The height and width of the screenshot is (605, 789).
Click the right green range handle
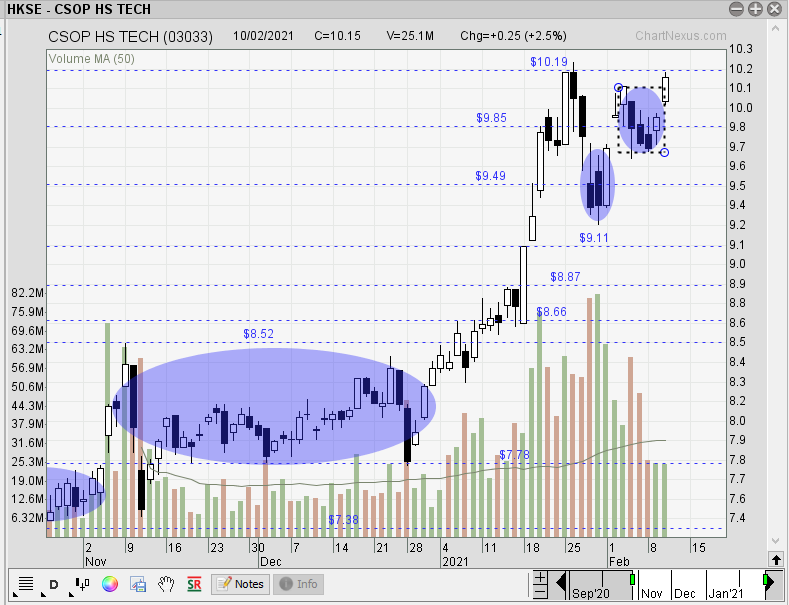766,581
